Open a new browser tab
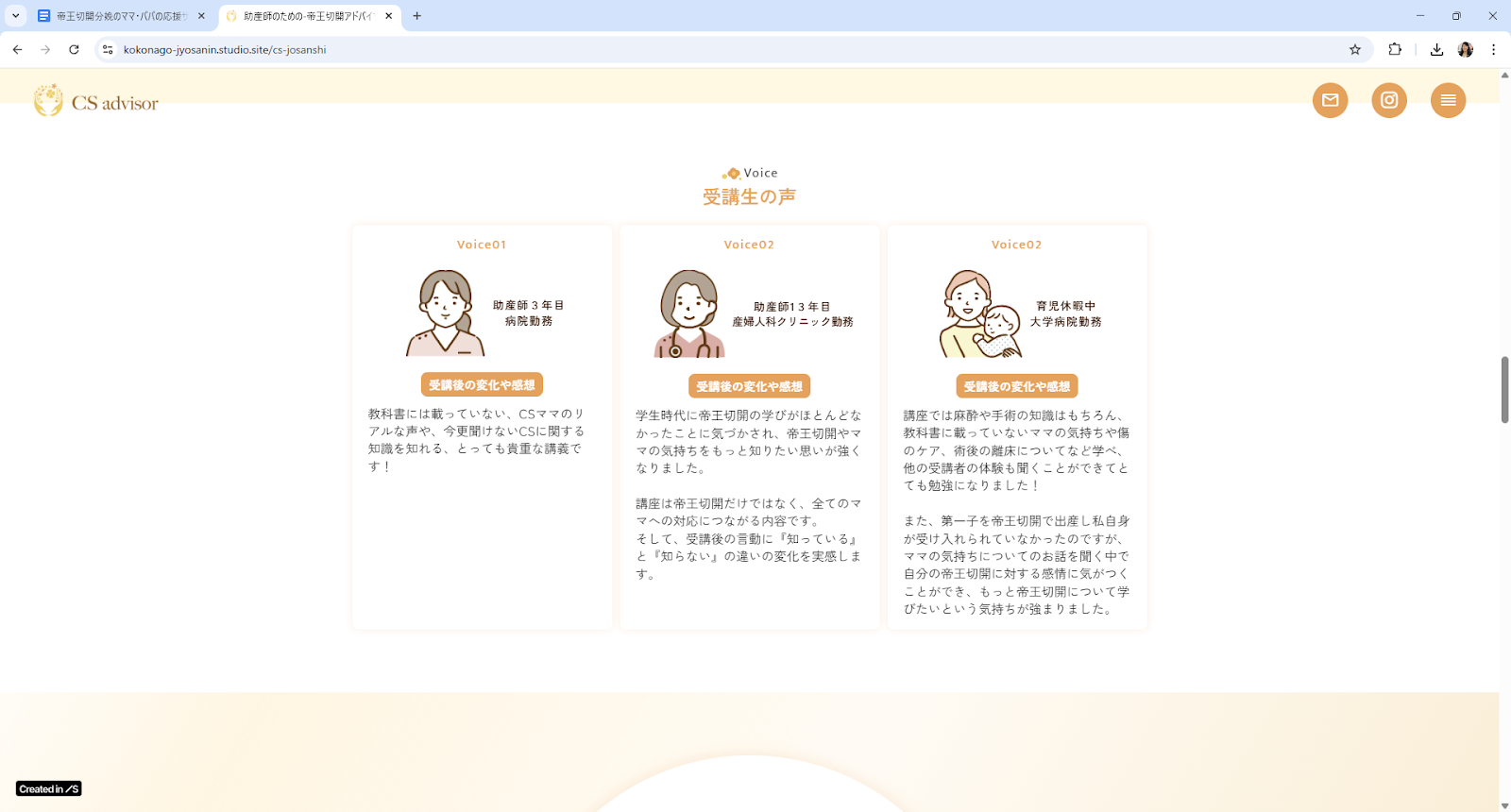The height and width of the screenshot is (812, 1511). pyautogui.click(x=416, y=16)
